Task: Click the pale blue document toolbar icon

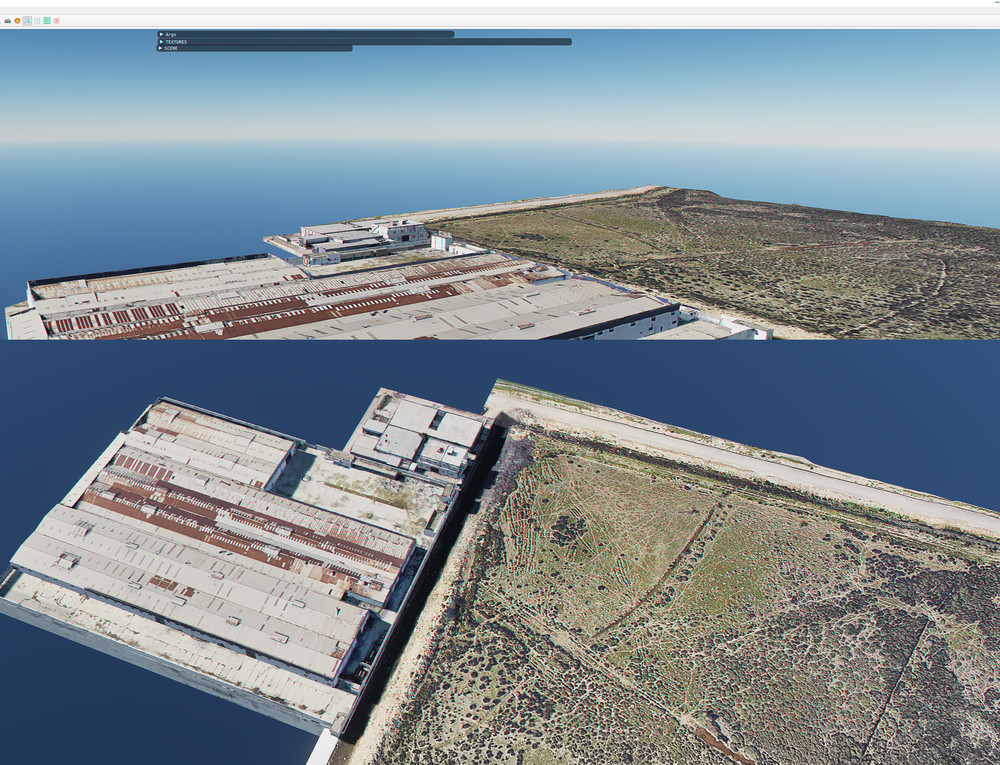Action: (37, 21)
